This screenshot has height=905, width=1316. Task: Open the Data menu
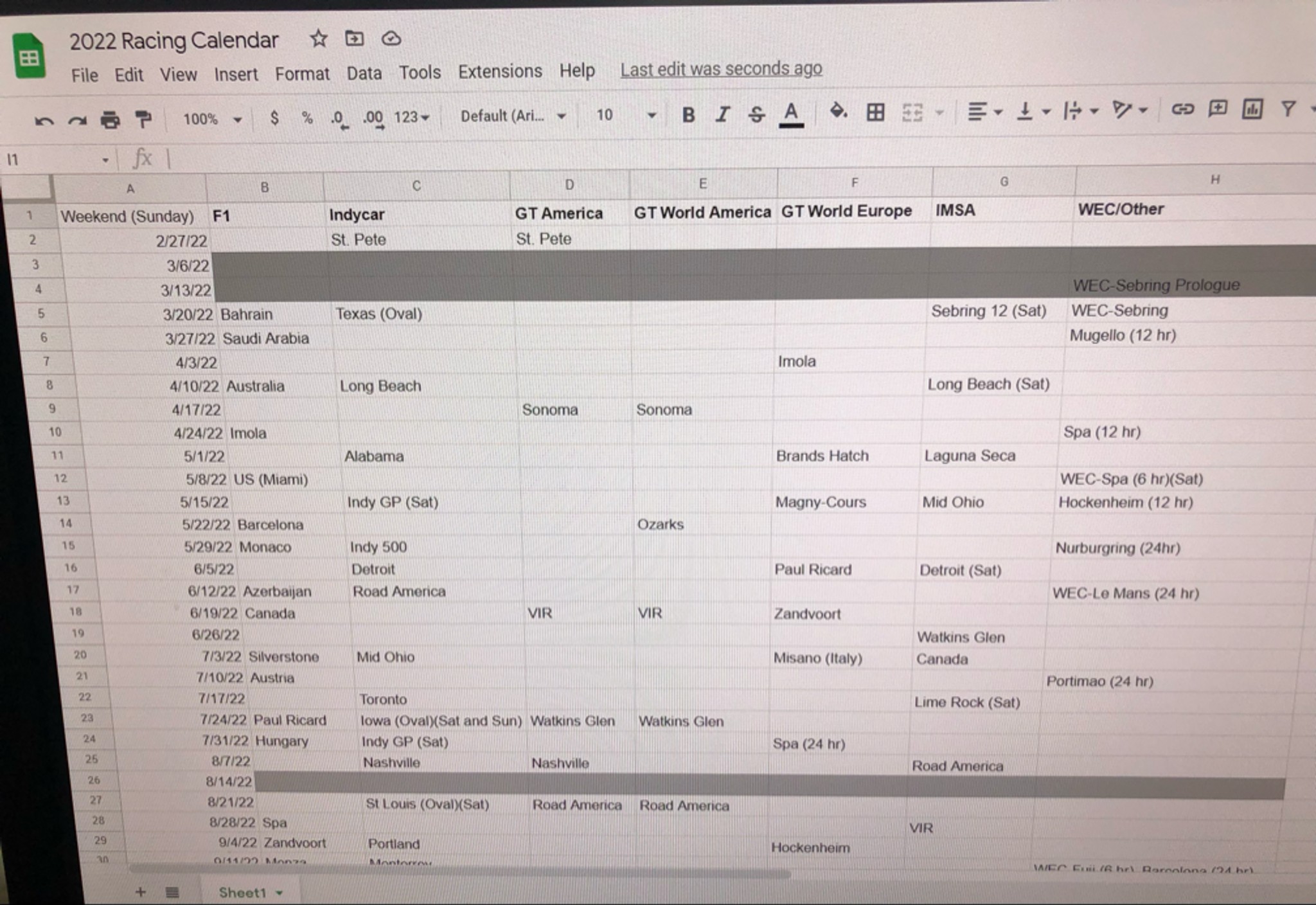pyautogui.click(x=364, y=73)
